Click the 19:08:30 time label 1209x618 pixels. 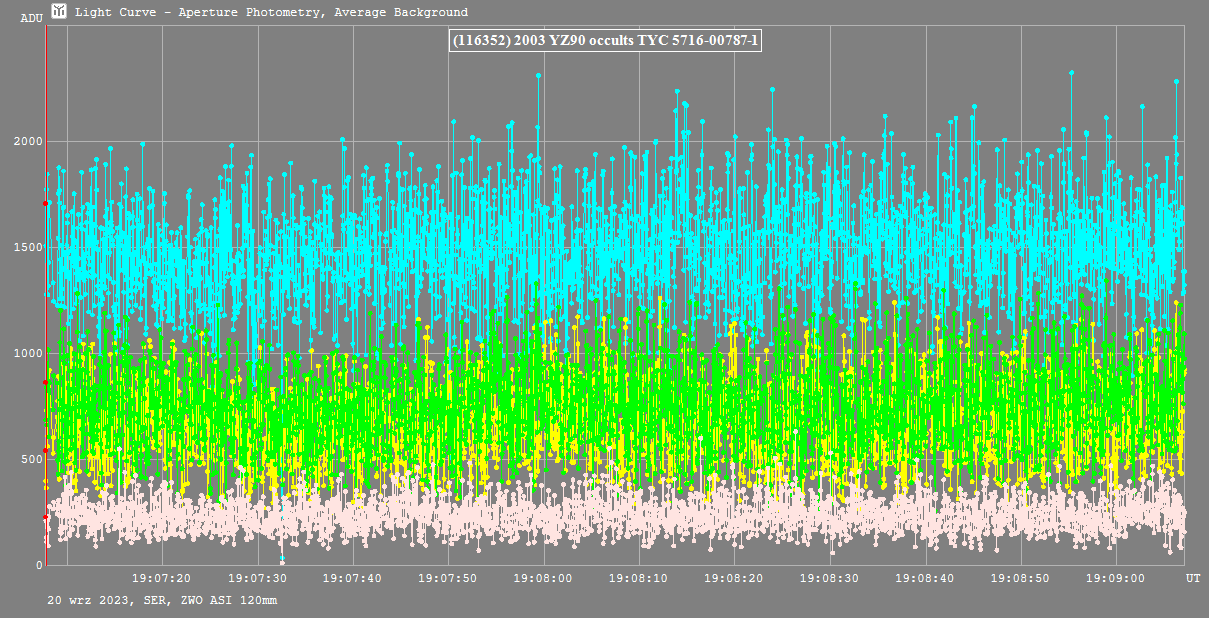pyautogui.click(x=829, y=579)
